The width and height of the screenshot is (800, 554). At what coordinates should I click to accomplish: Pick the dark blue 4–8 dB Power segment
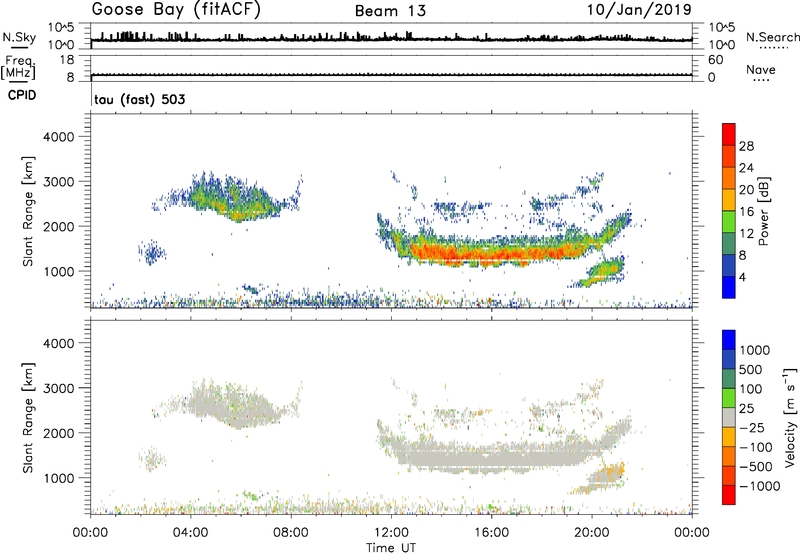(x=729, y=266)
